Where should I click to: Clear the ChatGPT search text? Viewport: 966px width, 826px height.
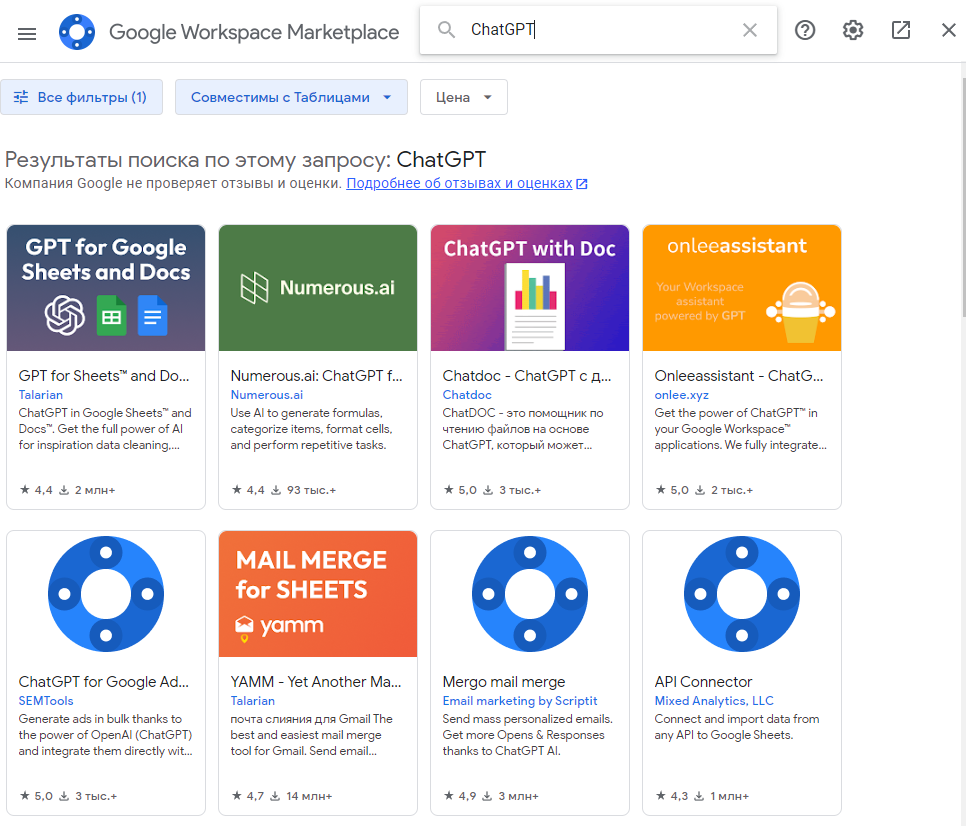[x=749, y=30]
